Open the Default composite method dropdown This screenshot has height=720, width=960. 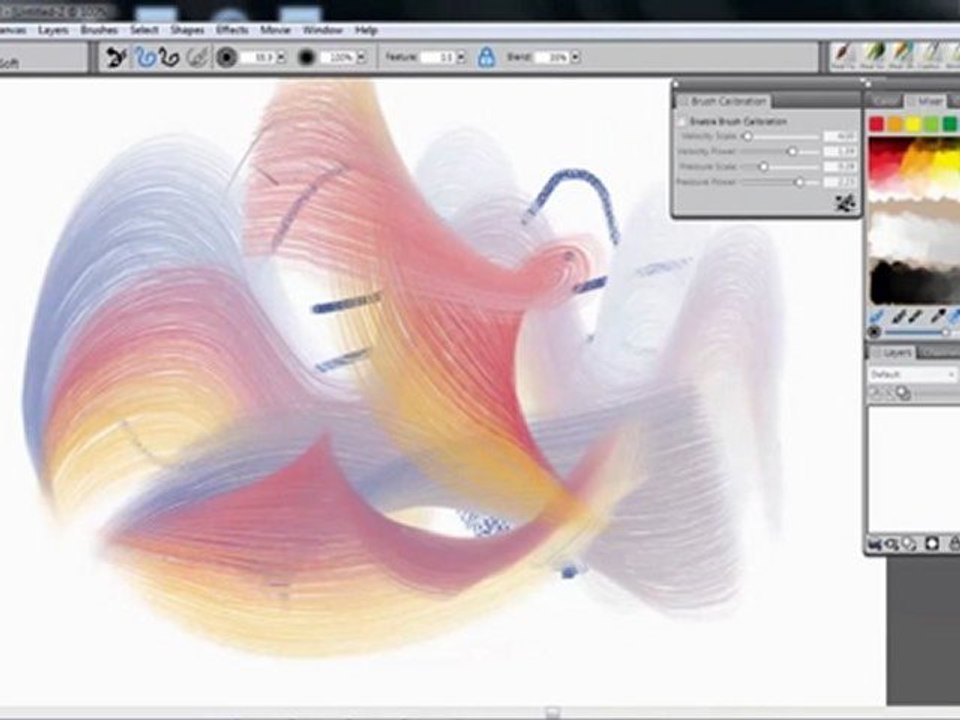[x=913, y=374]
